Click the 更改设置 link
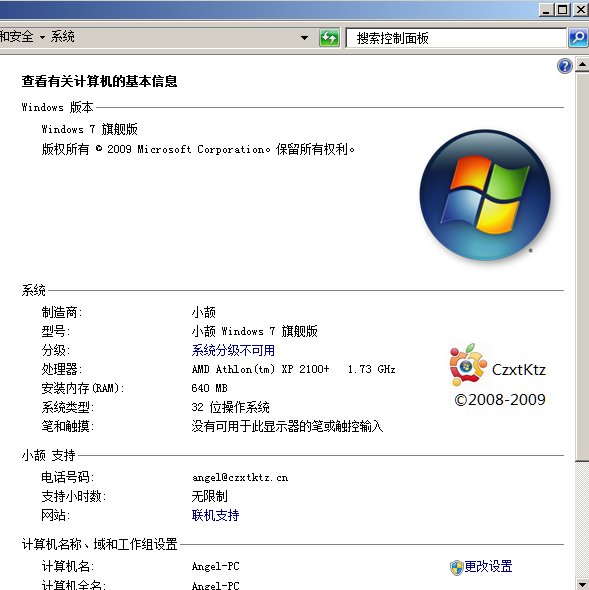 pyautogui.click(x=488, y=566)
